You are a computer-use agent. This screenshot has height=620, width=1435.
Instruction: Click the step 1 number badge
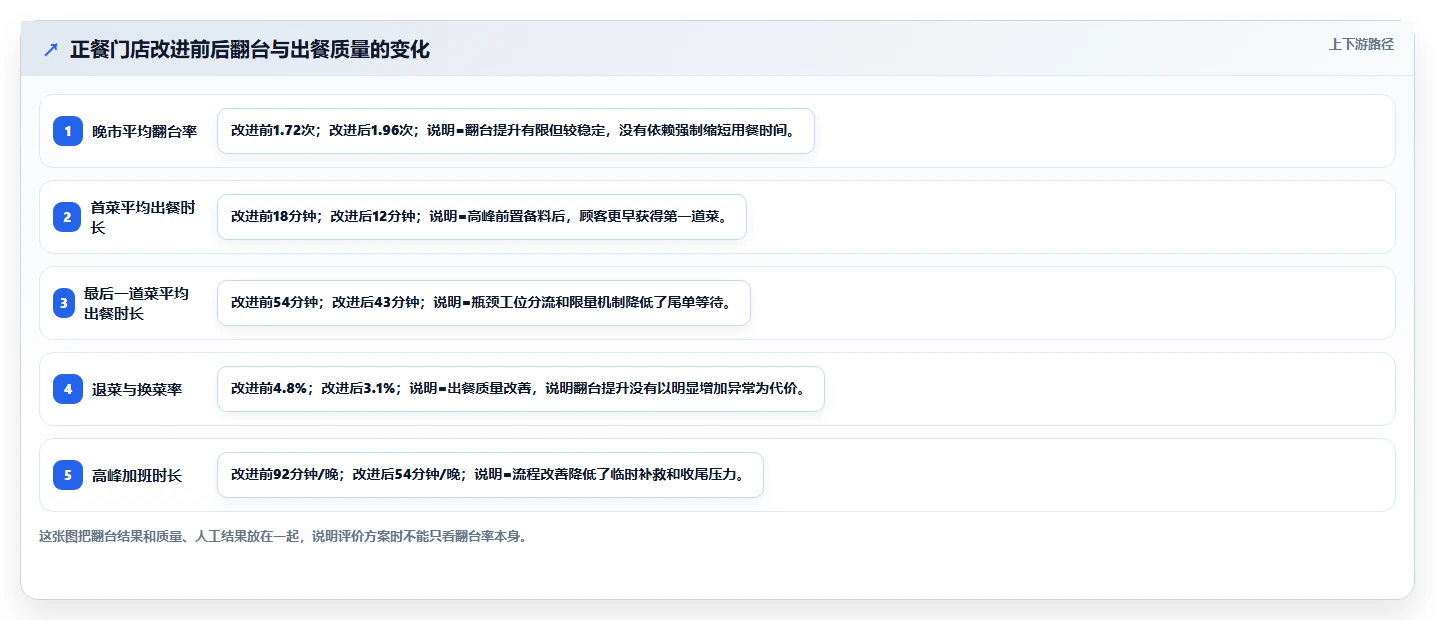[x=68, y=131]
